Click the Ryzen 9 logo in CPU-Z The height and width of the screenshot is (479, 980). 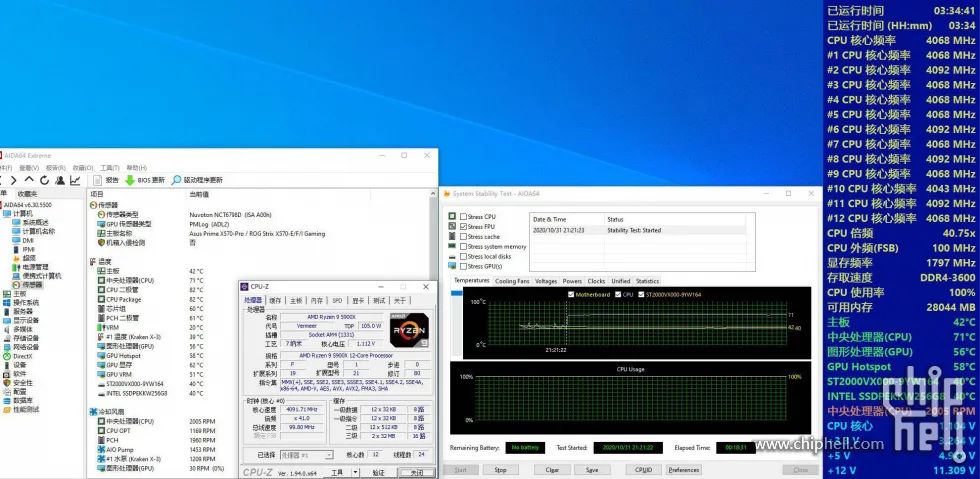coord(409,330)
